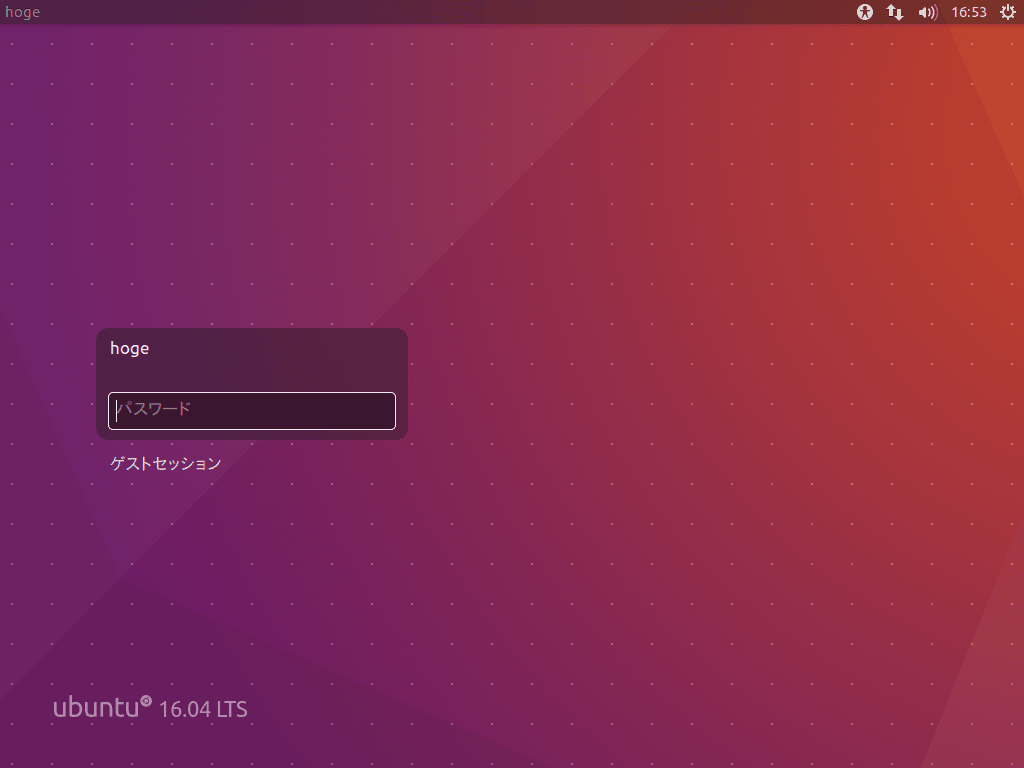Open the accessibility person icon menu
Viewport: 1024px width, 768px height.
(865, 13)
